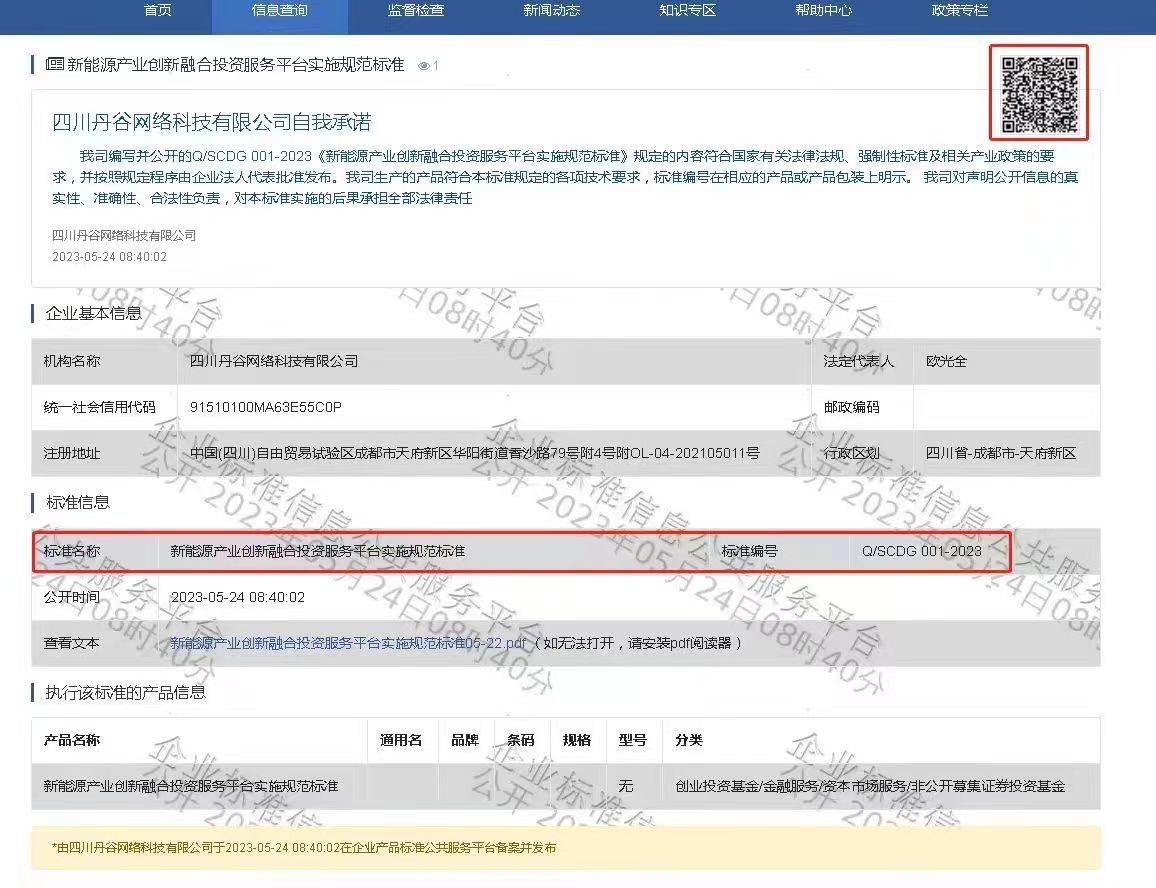Select the 标准名称 value in 标准信息 table
This screenshot has height=888, width=1156.
[318, 551]
